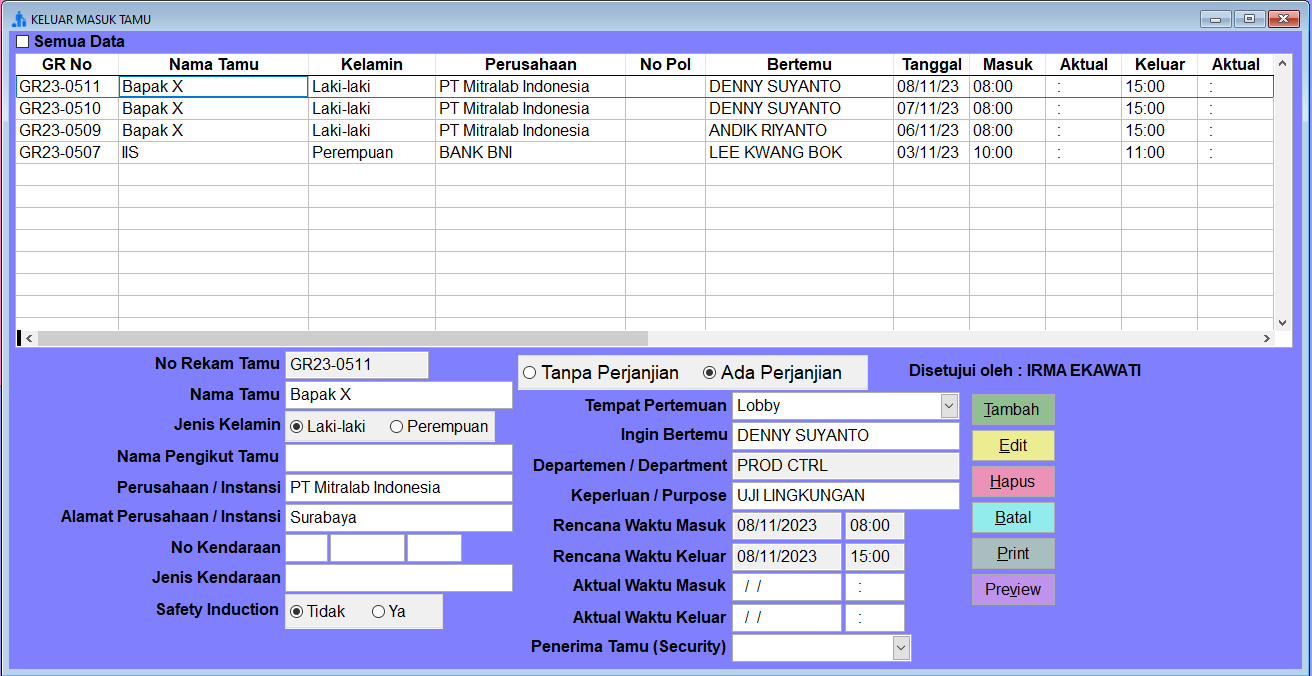Click the Nama Pengikut Tamu input field

click(x=399, y=458)
